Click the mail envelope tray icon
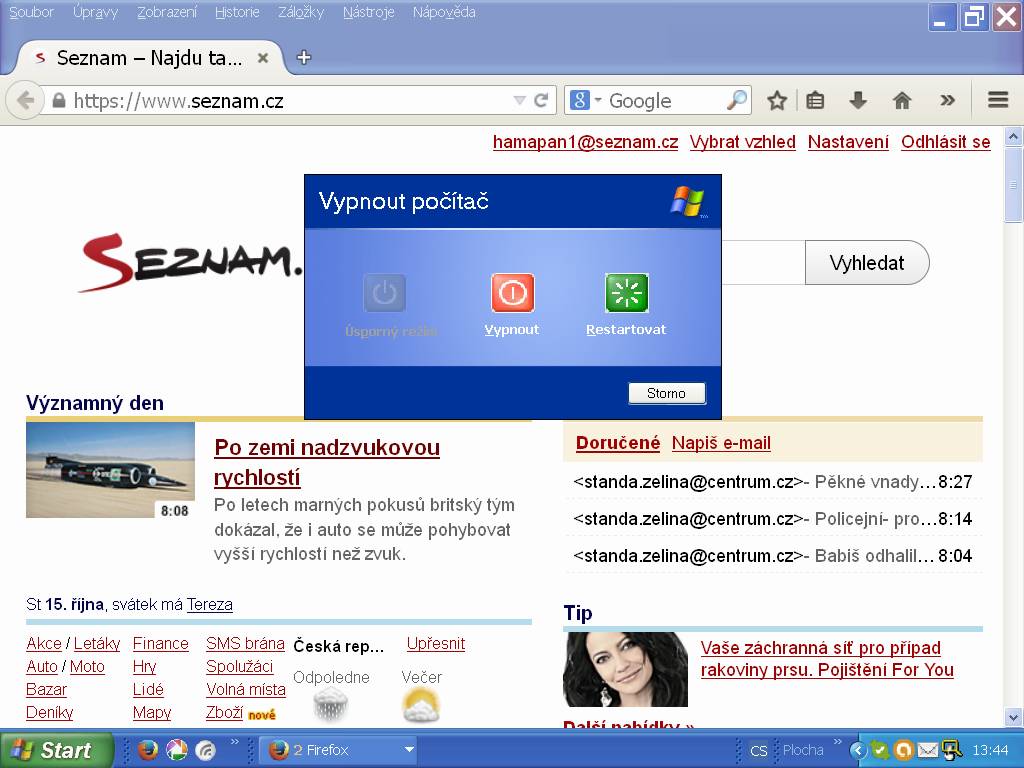 927,750
